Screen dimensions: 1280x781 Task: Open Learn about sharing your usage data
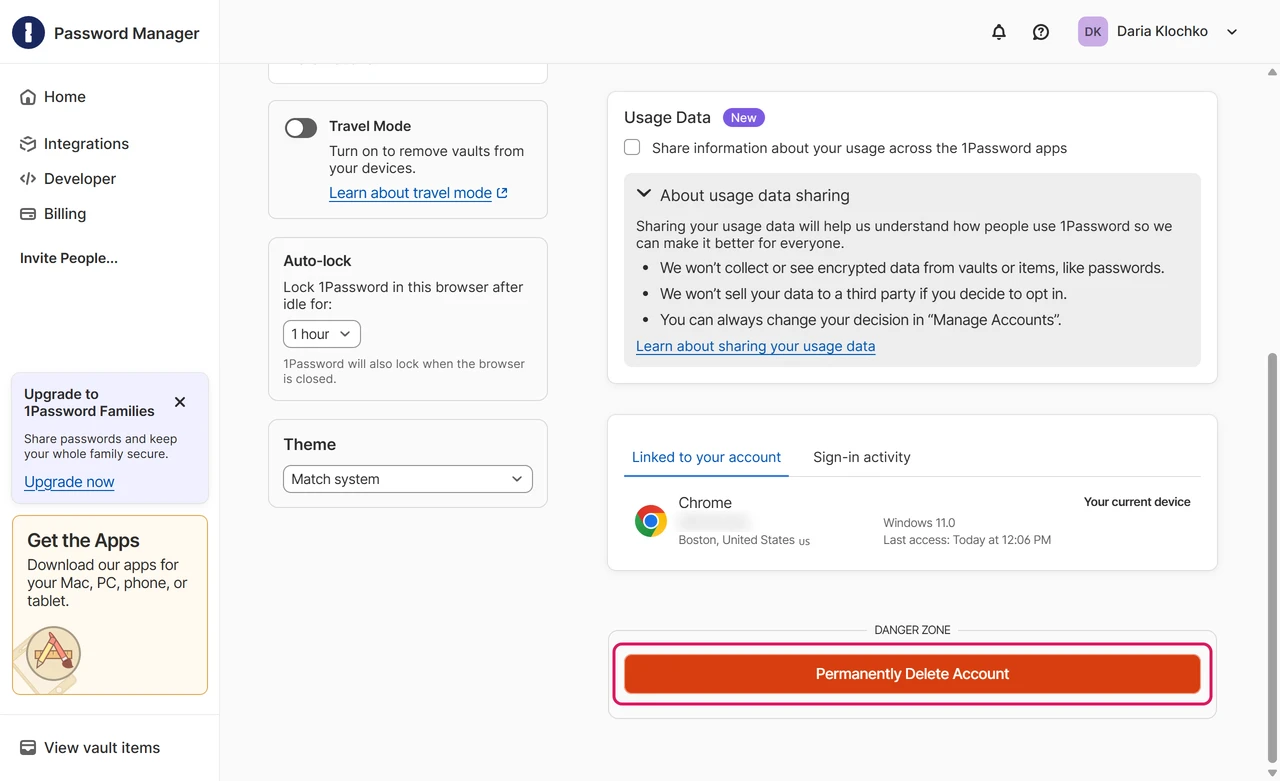(755, 346)
